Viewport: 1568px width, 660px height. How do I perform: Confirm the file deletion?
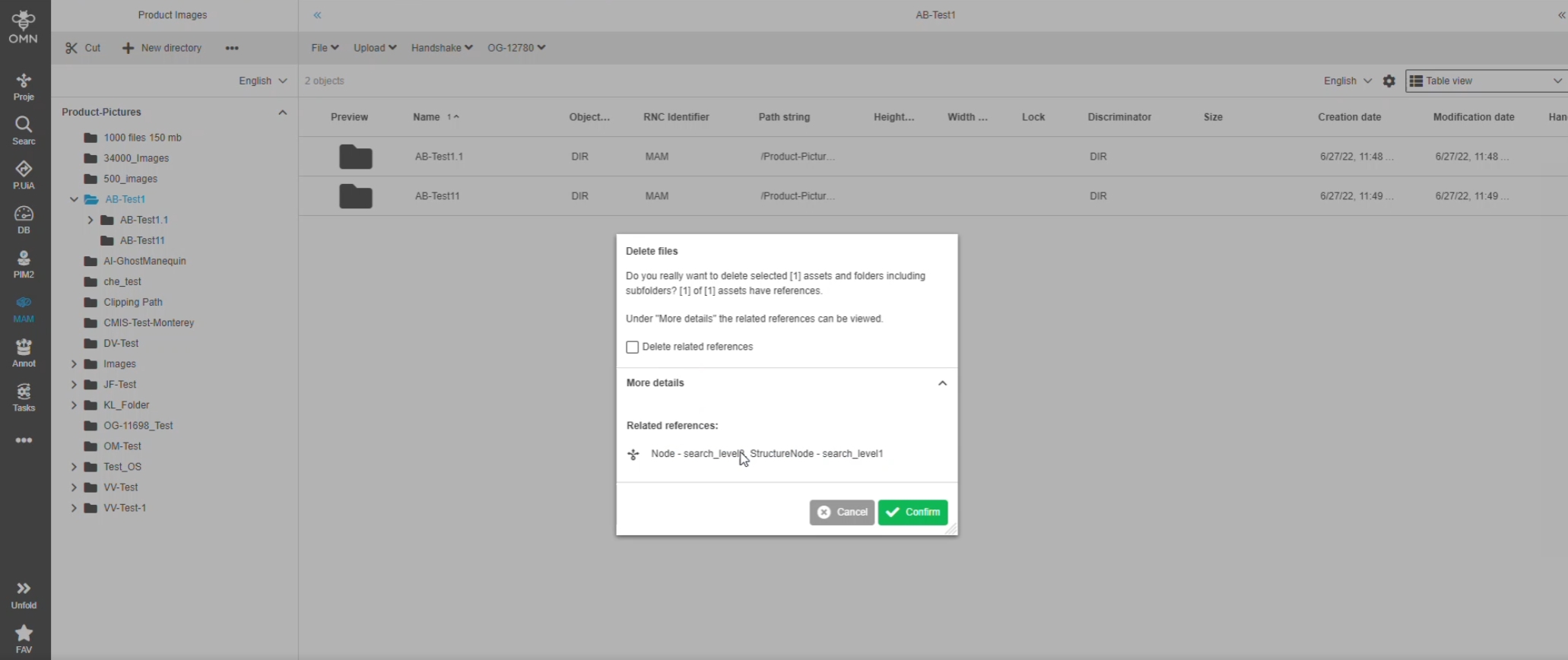coord(913,512)
